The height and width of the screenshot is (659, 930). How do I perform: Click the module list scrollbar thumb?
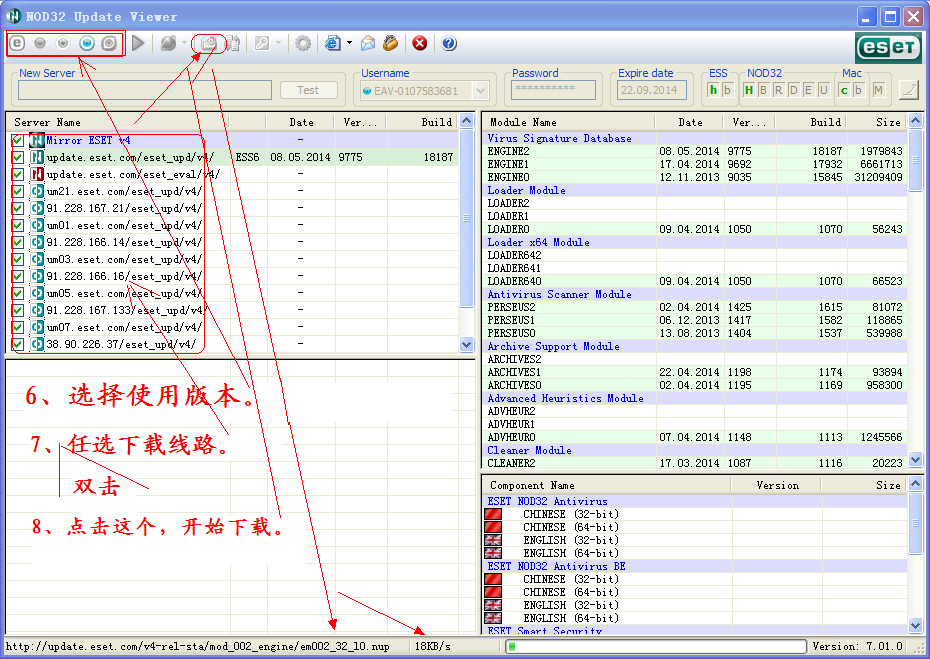pos(915,160)
